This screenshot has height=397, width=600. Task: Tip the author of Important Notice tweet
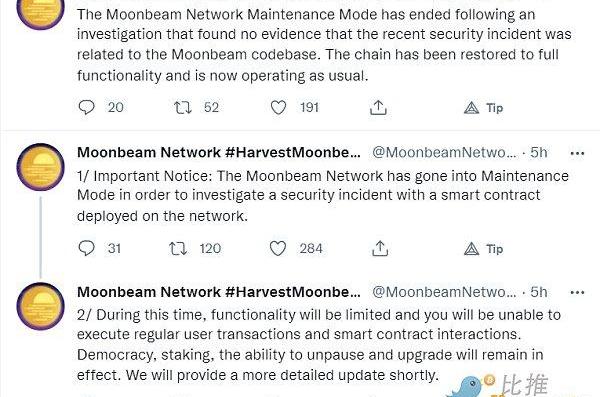(483, 249)
